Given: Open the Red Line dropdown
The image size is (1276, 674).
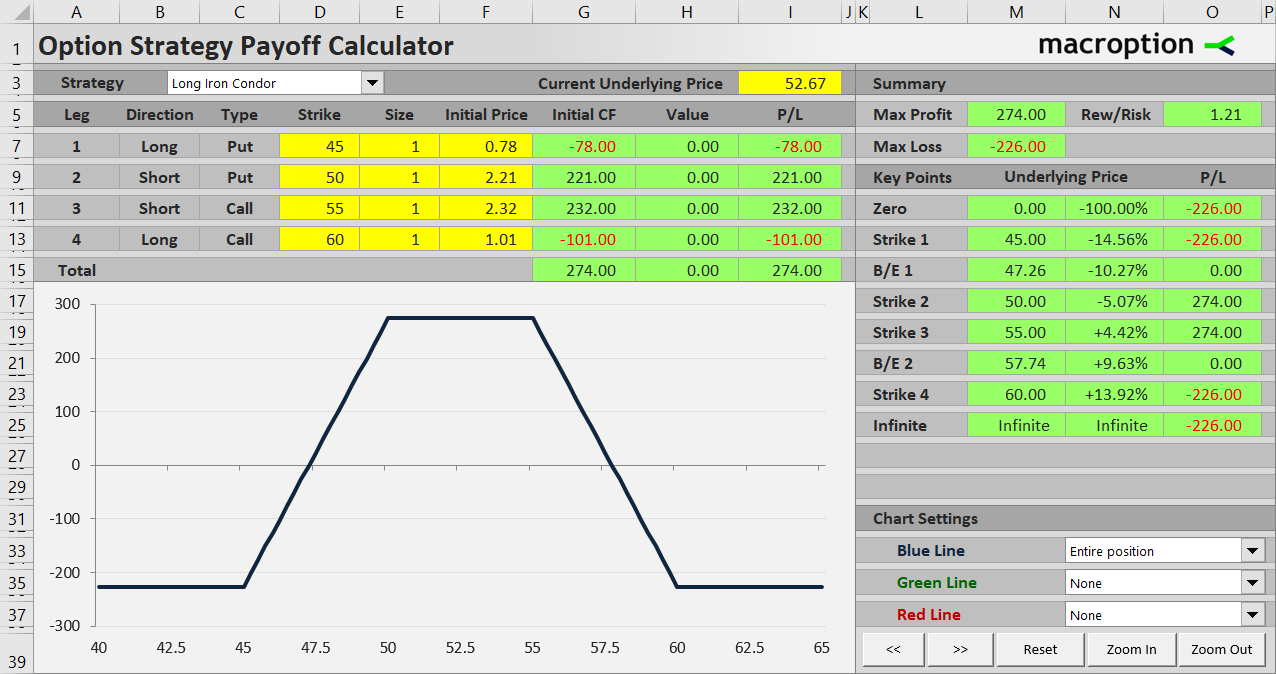Looking at the screenshot, I should coord(1253,615).
